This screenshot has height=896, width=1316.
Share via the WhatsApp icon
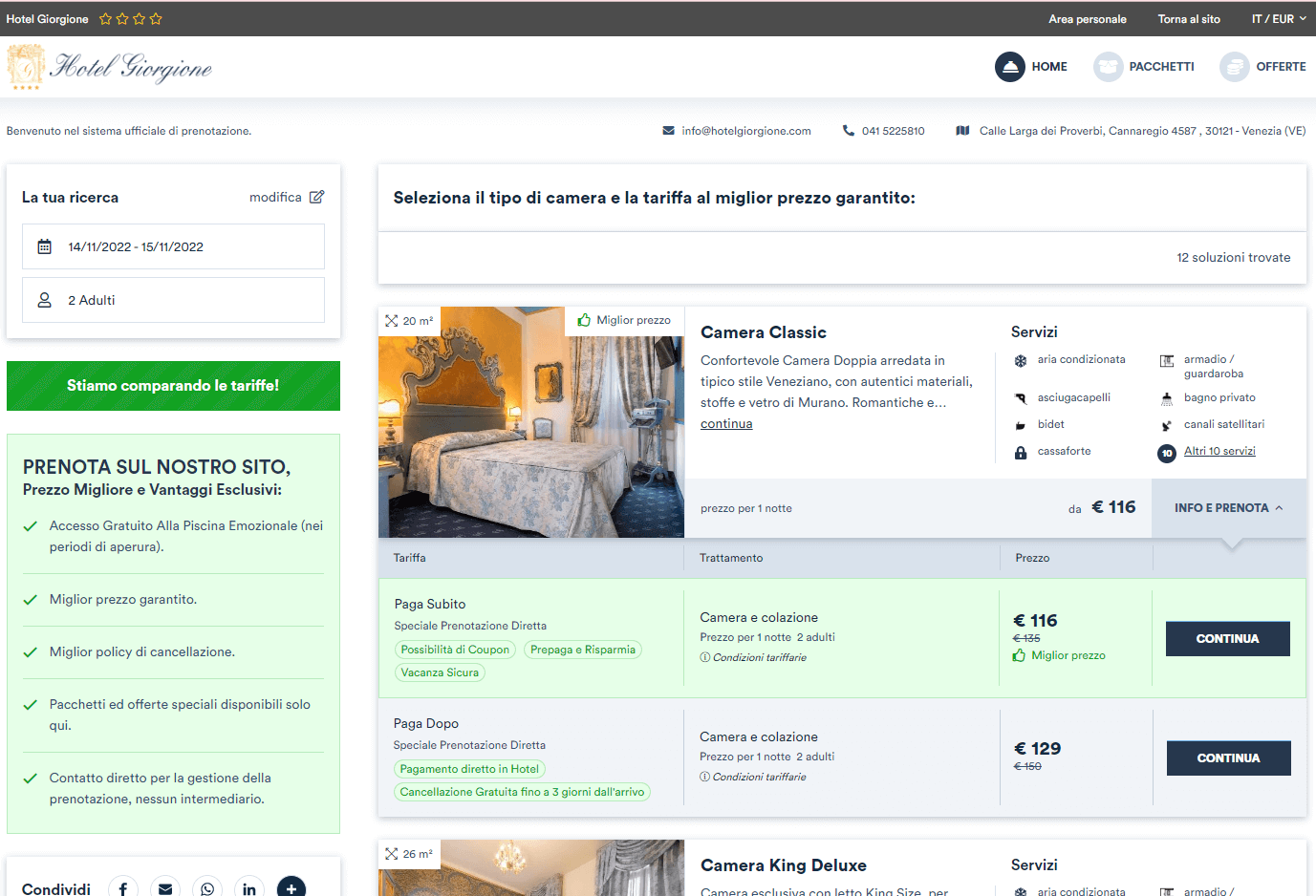point(207,889)
